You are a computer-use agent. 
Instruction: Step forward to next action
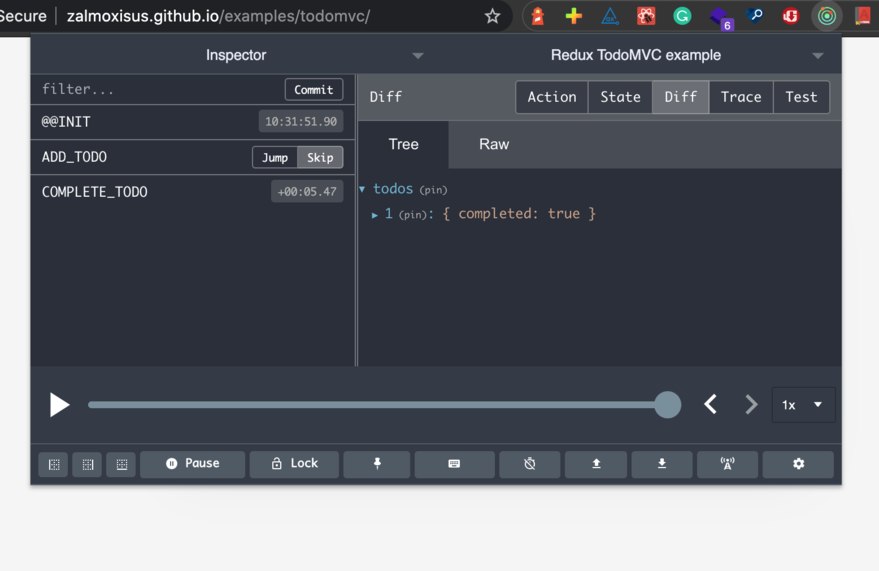751,405
